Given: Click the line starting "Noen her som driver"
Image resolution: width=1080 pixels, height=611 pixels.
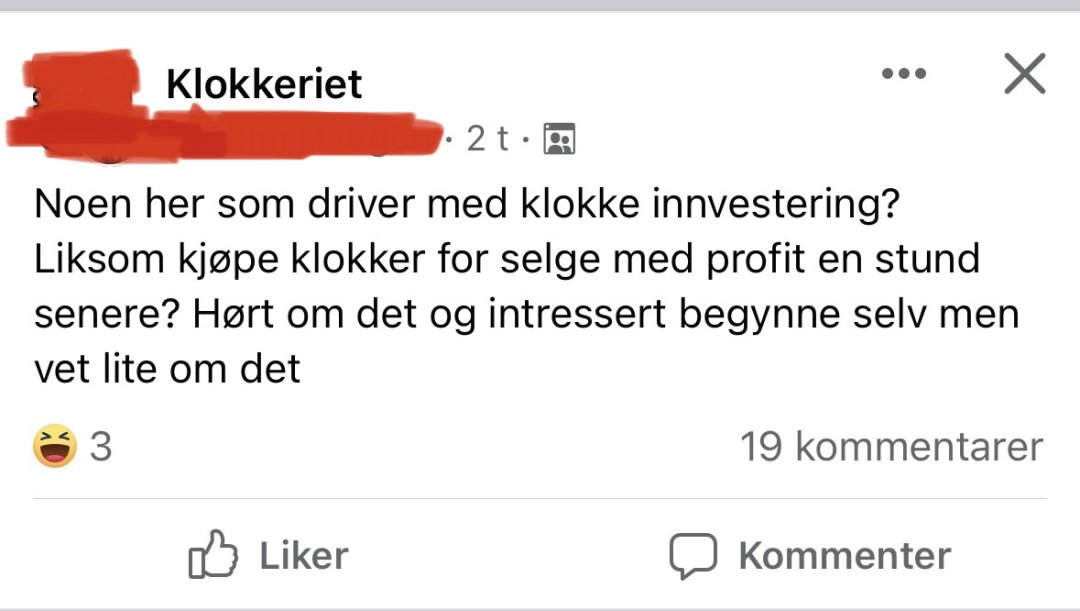Looking at the screenshot, I should click(464, 206).
